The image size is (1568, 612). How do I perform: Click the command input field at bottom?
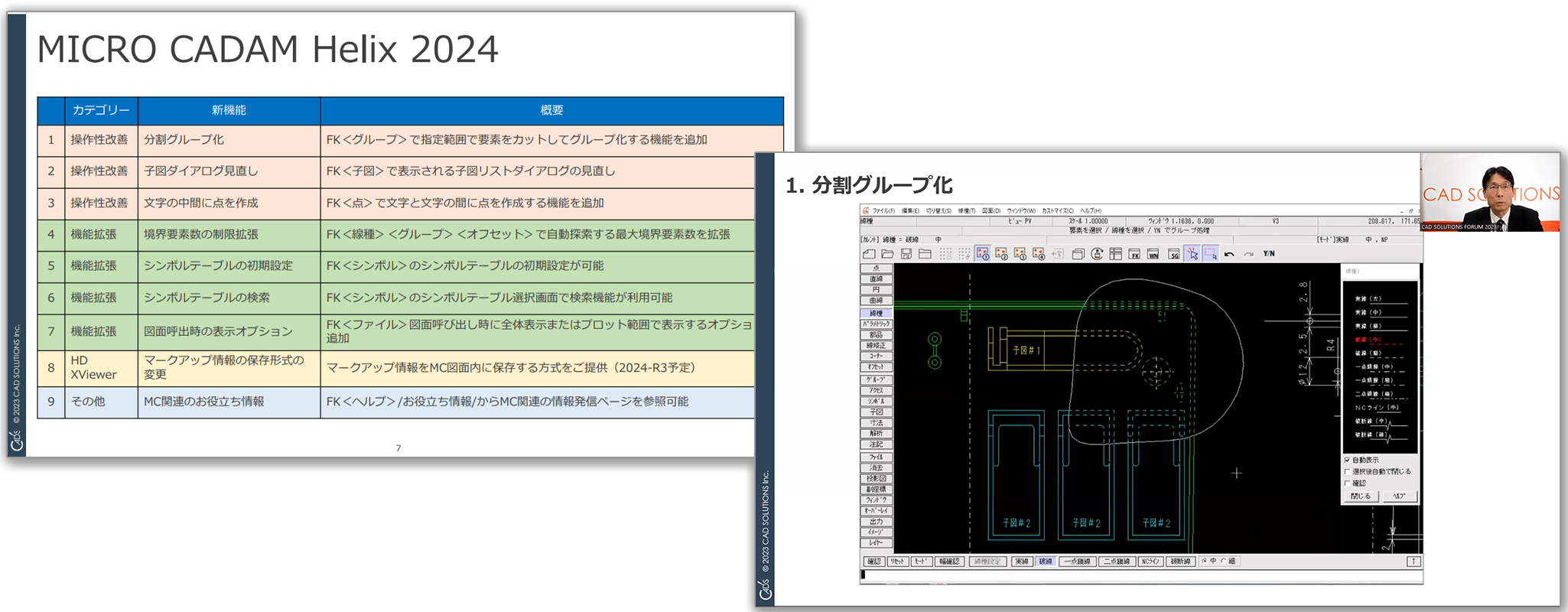point(1140,575)
